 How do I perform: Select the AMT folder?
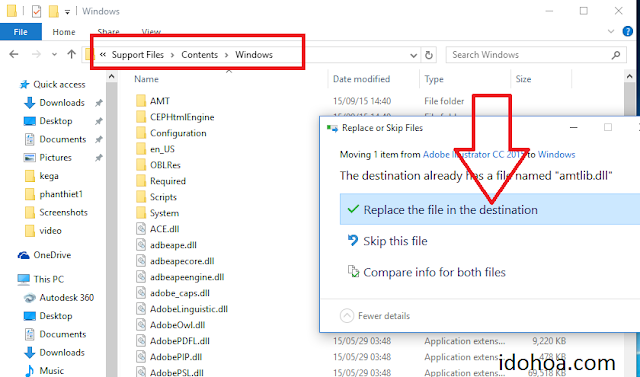[160, 101]
